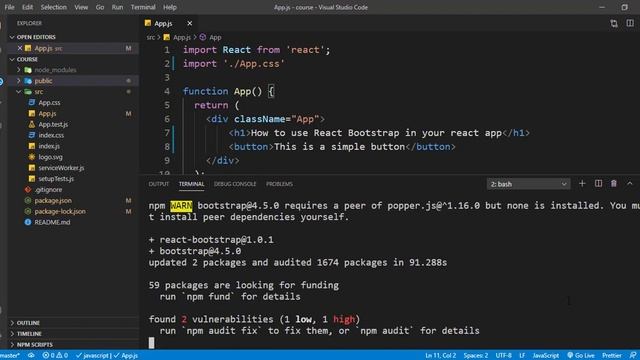Switch to the Output panel tab
This screenshot has height=360, width=640.
click(x=158, y=184)
